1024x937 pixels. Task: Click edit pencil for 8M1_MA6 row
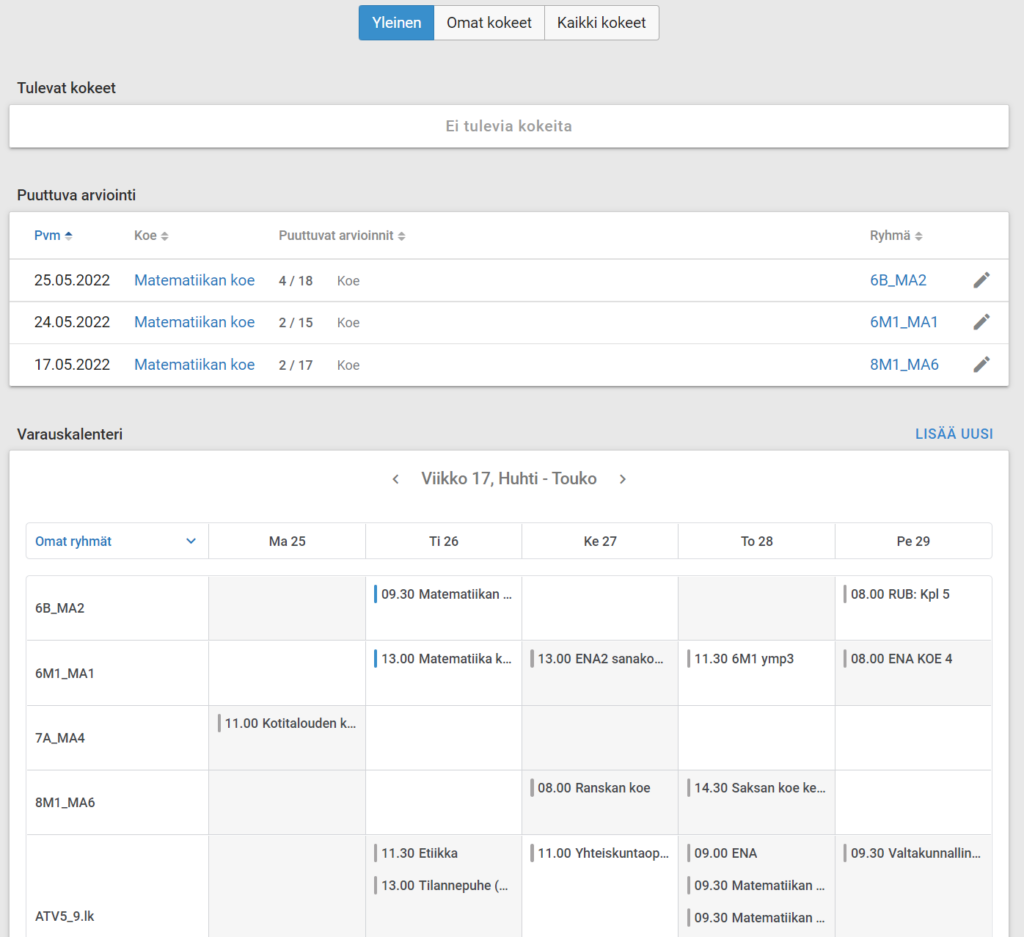pyautogui.click(x=982, y=365)
